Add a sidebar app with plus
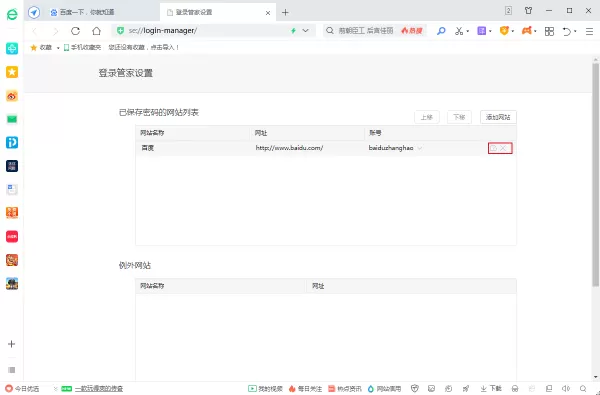600x395 pixels. click(x=11, y=344)
